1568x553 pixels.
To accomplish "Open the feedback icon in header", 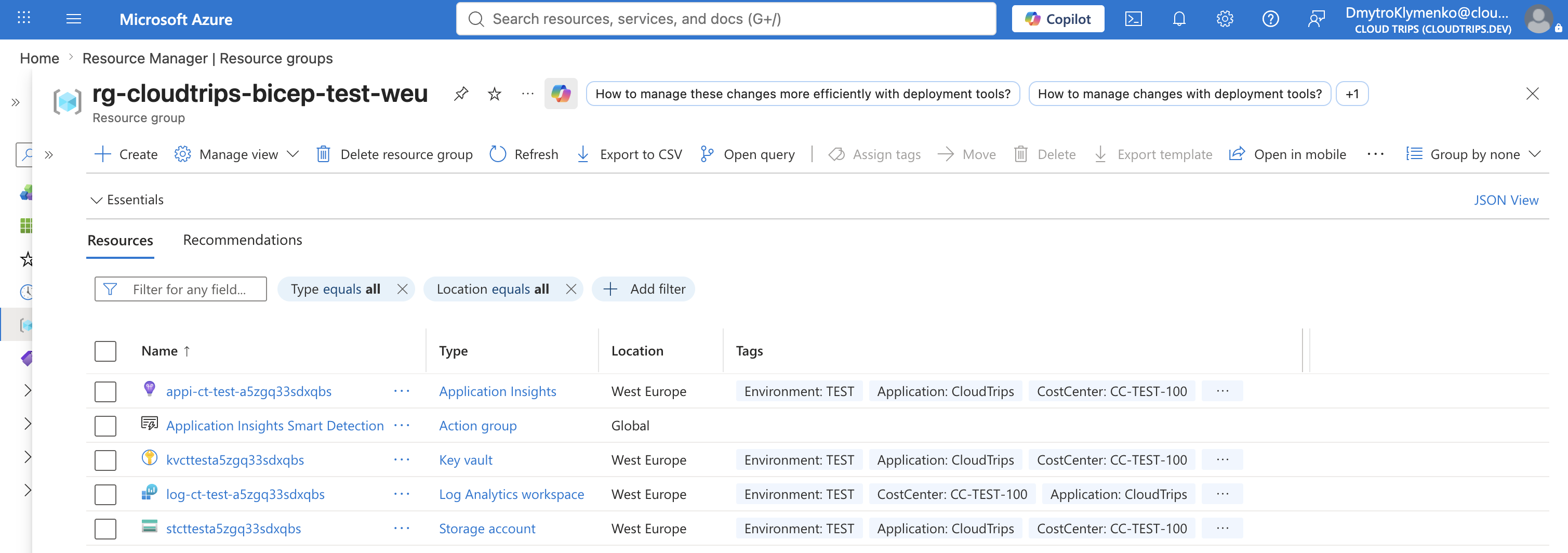I will [1316, 19].
